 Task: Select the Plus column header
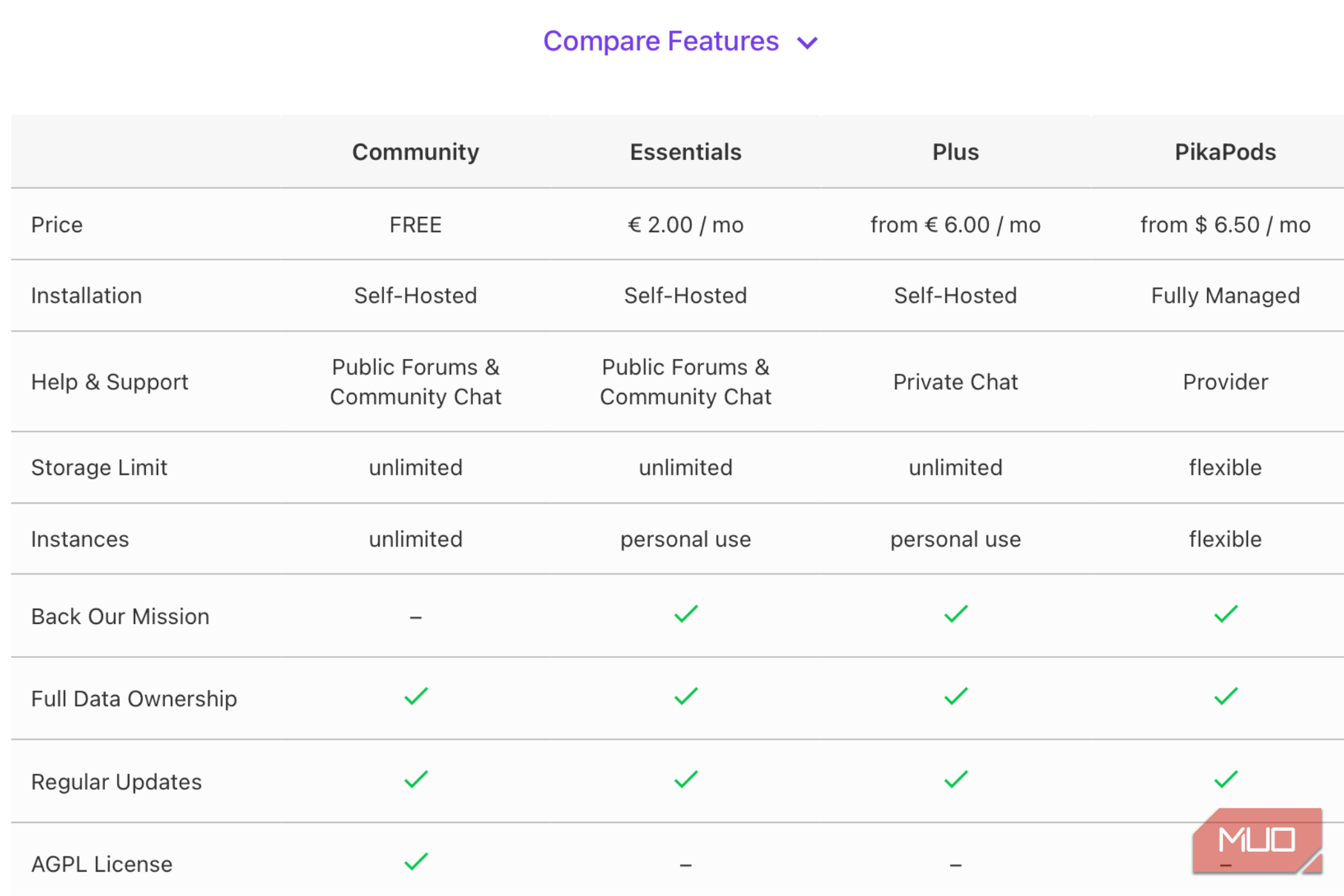click(955, 152)
